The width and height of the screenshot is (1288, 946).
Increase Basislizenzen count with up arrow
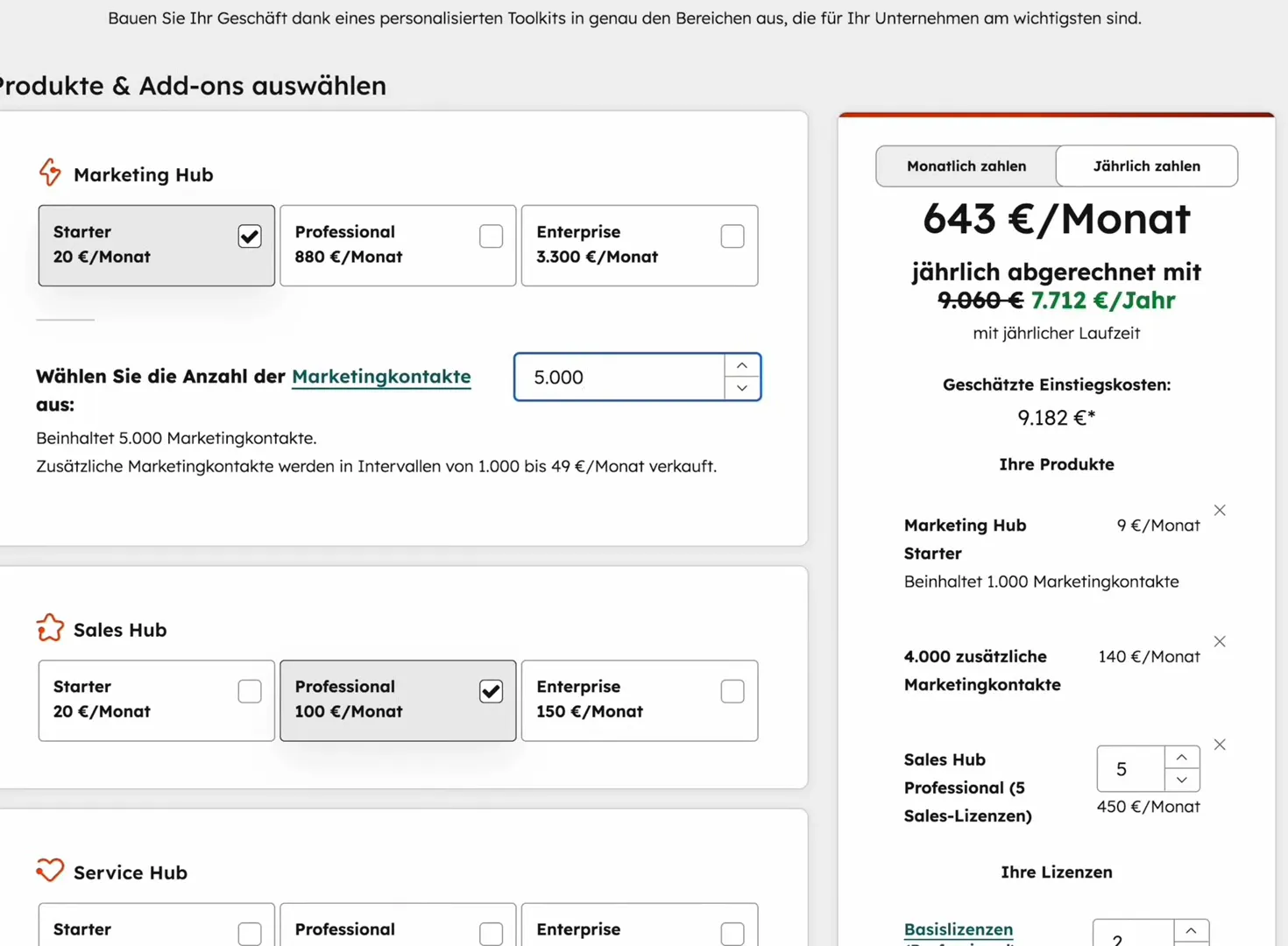[x=1192, y=930]
